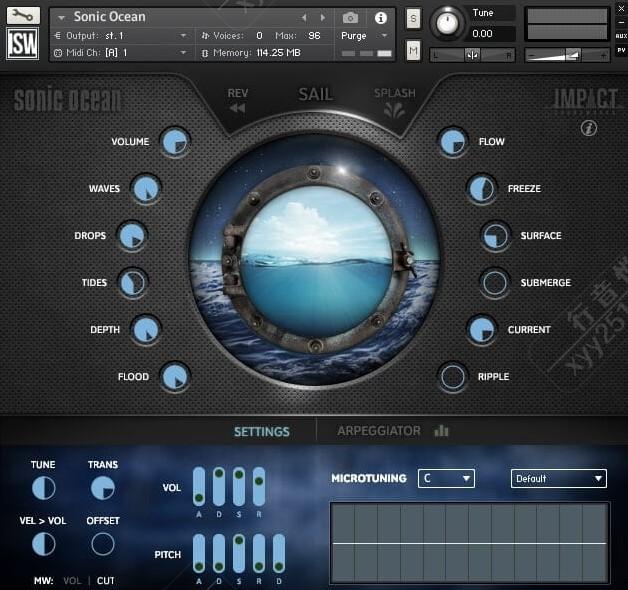
Task: Go to previous instrument arrow
Action: click(304, 17)
